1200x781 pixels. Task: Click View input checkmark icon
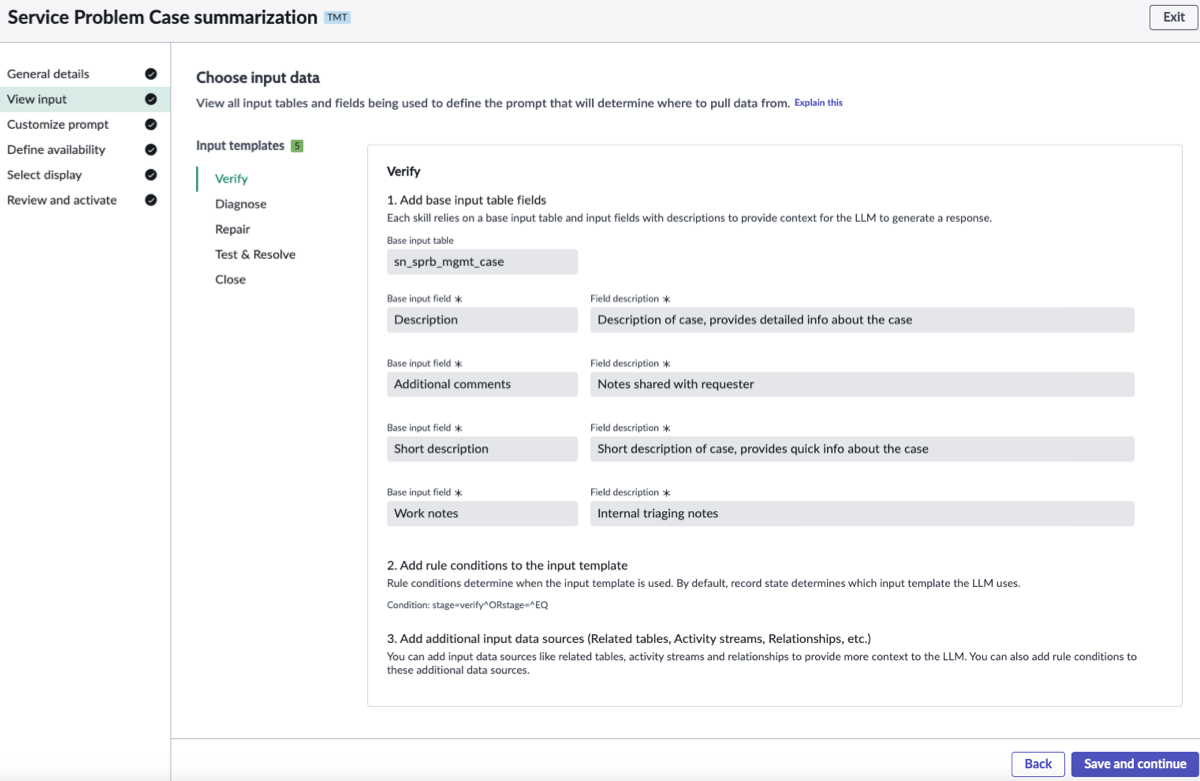click(151, 99)
